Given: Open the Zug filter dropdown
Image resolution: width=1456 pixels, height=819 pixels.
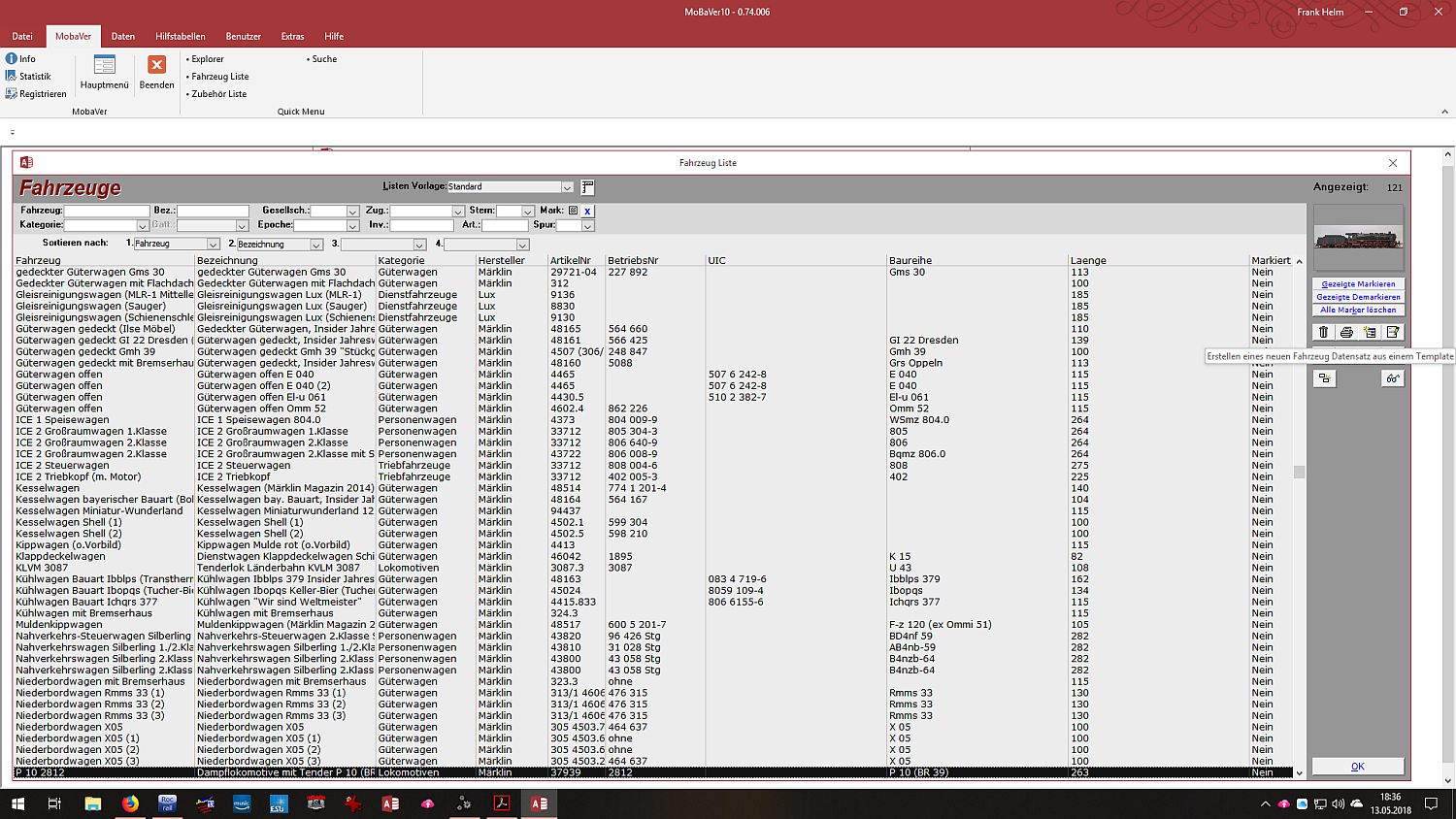Looking at the screenshot, I should [x=458, y=212].
